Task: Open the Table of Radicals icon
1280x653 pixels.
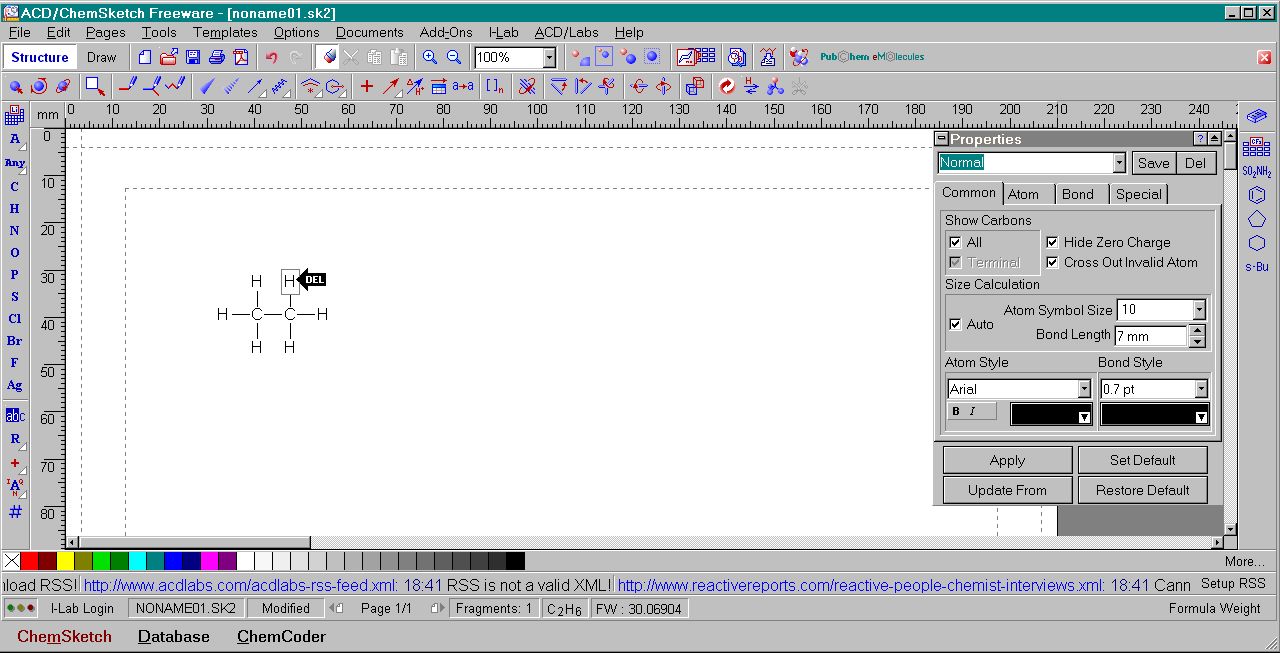Action: [1256, 148]
